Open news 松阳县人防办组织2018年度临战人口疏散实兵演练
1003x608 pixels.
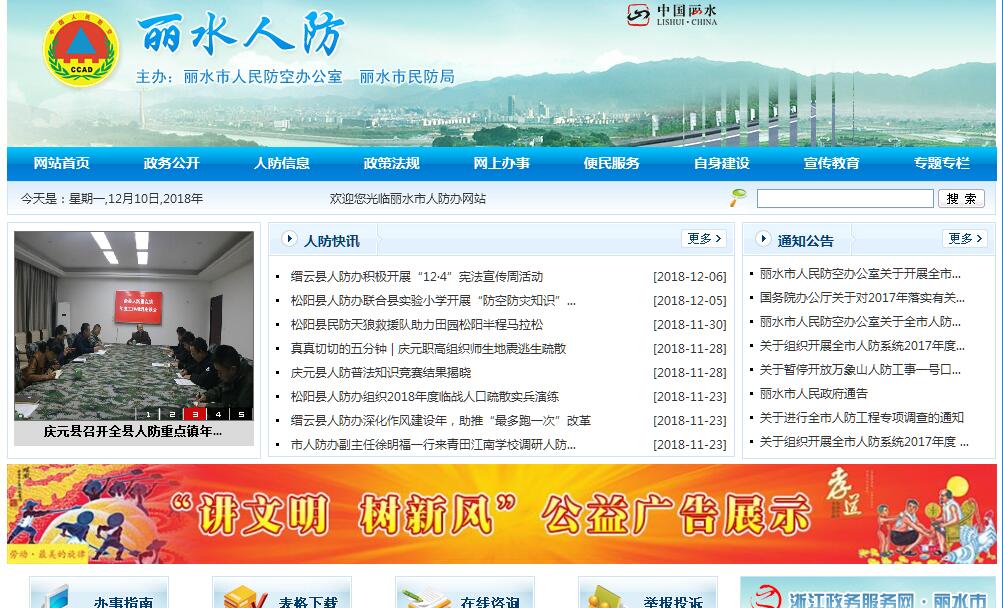click(425, 396)
